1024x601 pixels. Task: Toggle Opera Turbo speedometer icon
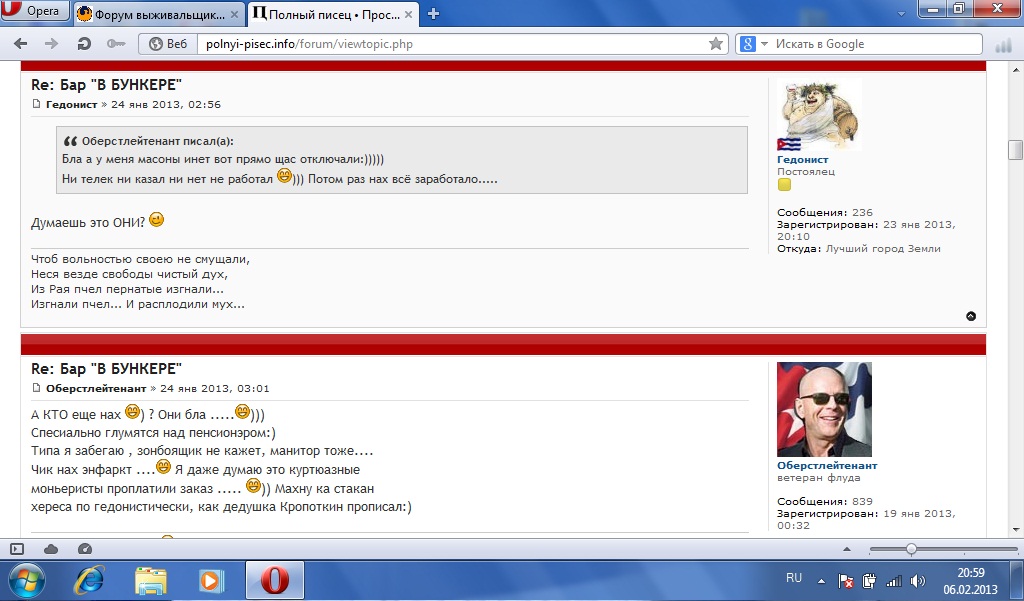click(x=85, y=549)
